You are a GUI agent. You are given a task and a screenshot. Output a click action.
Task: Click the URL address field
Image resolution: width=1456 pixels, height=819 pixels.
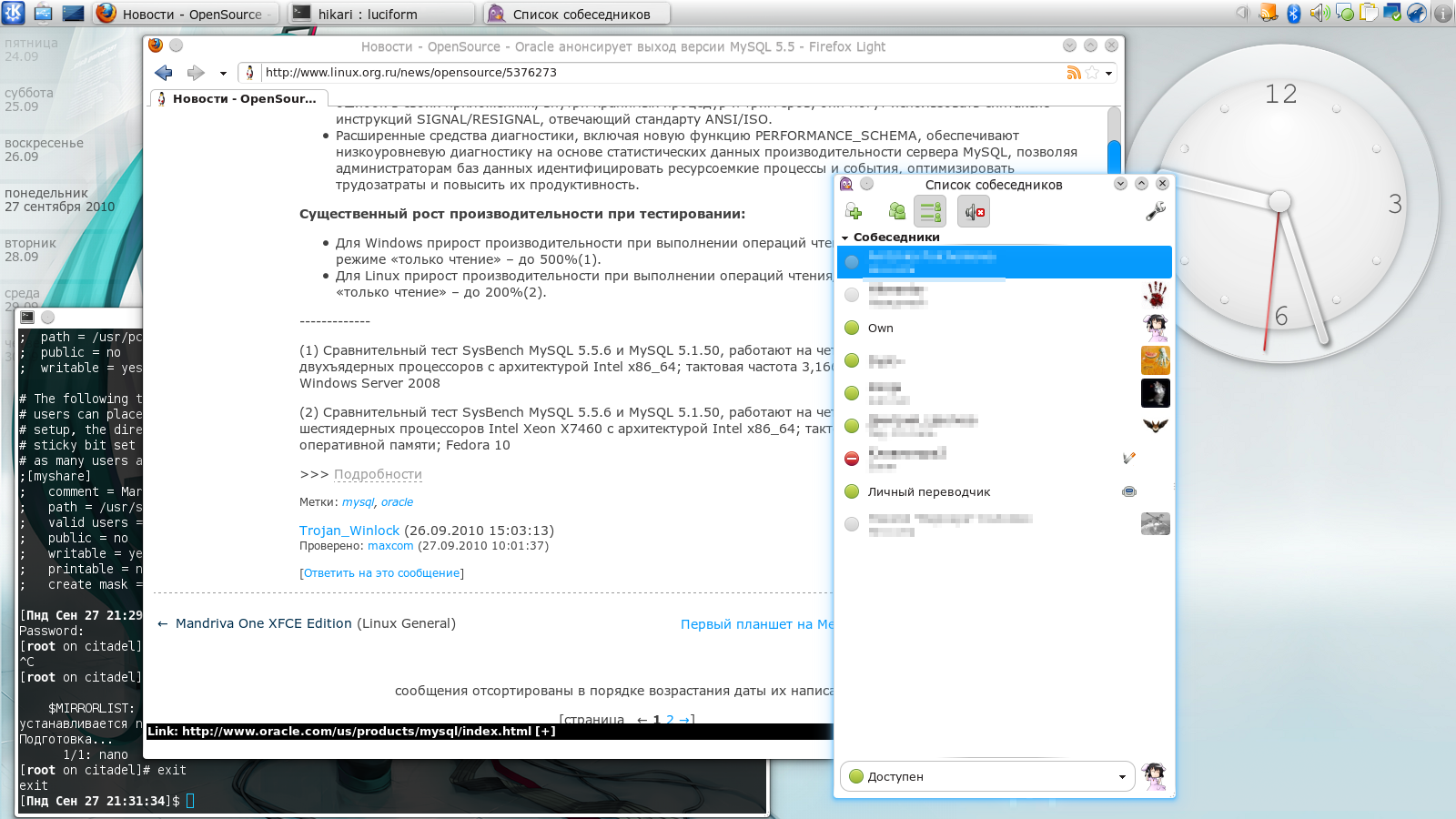tap(662, 73)
